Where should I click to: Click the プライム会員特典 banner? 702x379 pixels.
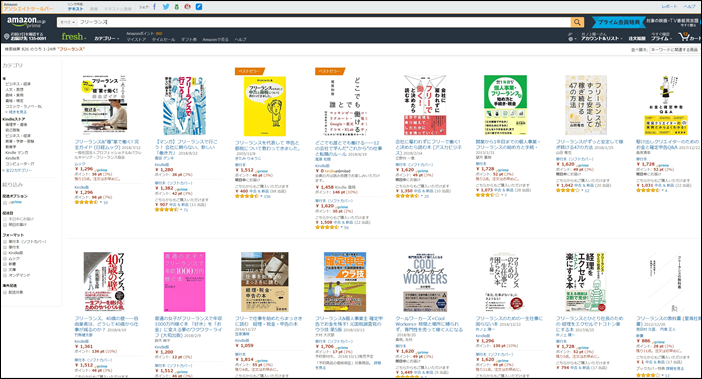[619, 22]
